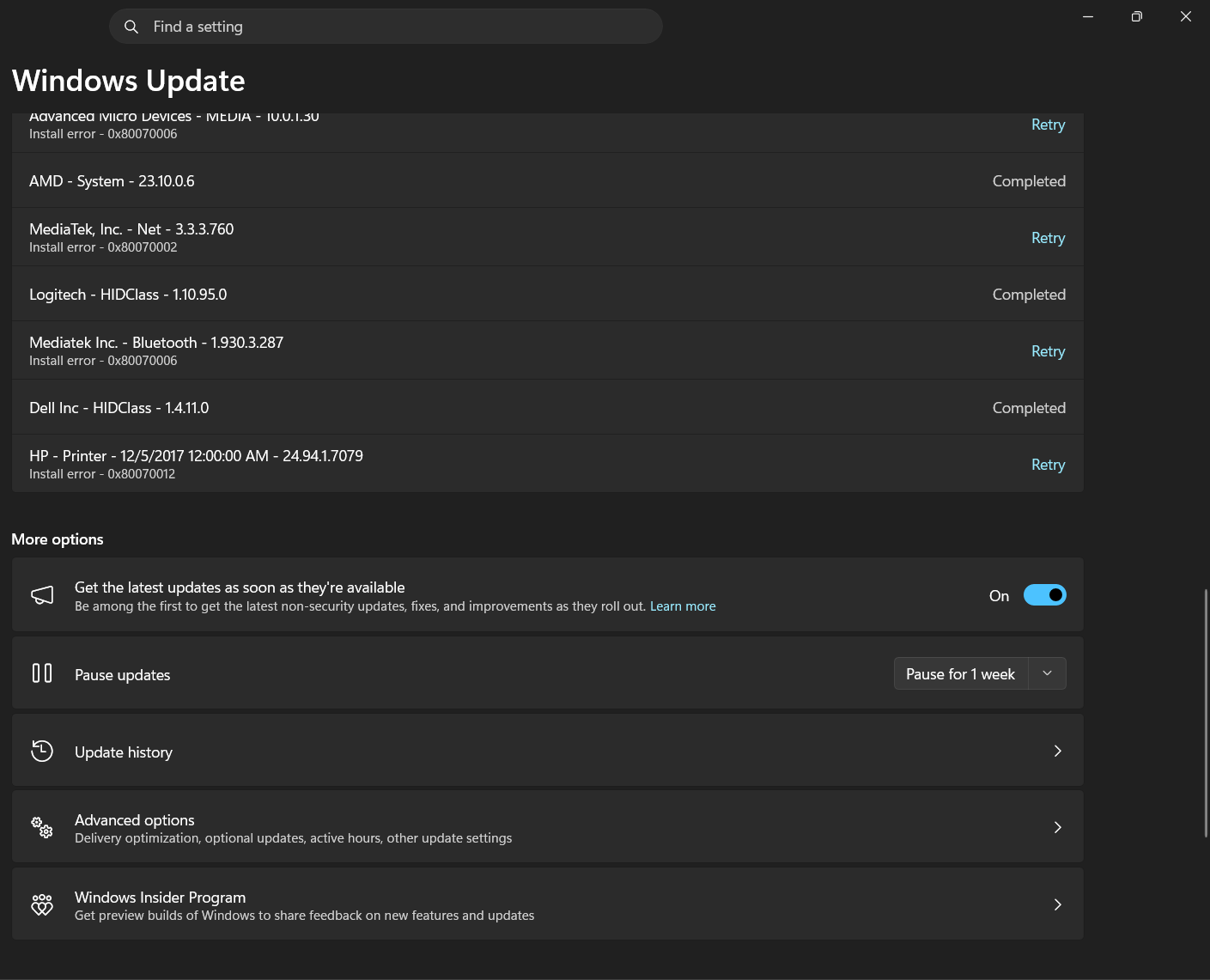Expand the Pause for 1 week dropdown arrow
The width and height of the screenshot is (1210, 980).
[x=1048, y=673]
